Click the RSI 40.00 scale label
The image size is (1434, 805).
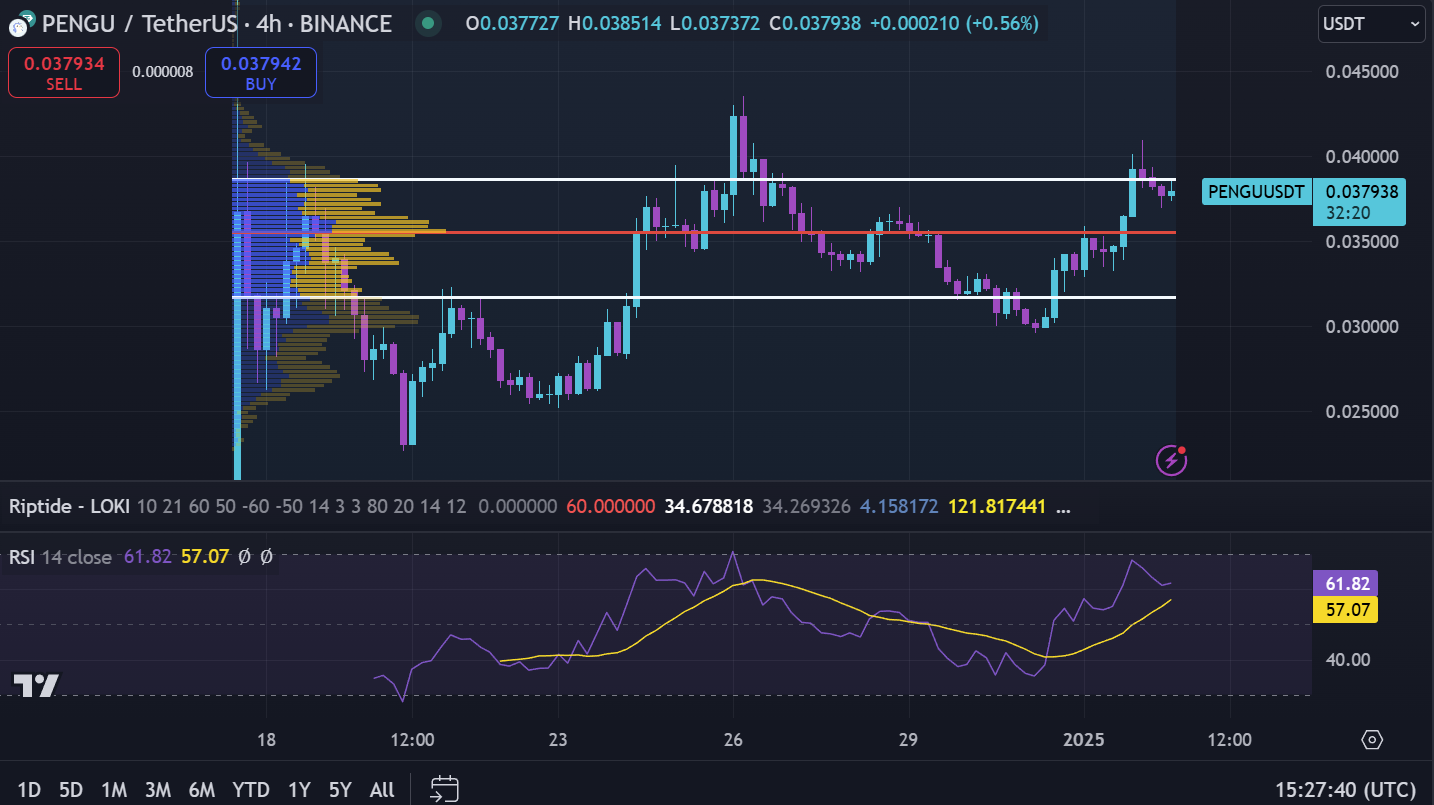[1349, 660]
